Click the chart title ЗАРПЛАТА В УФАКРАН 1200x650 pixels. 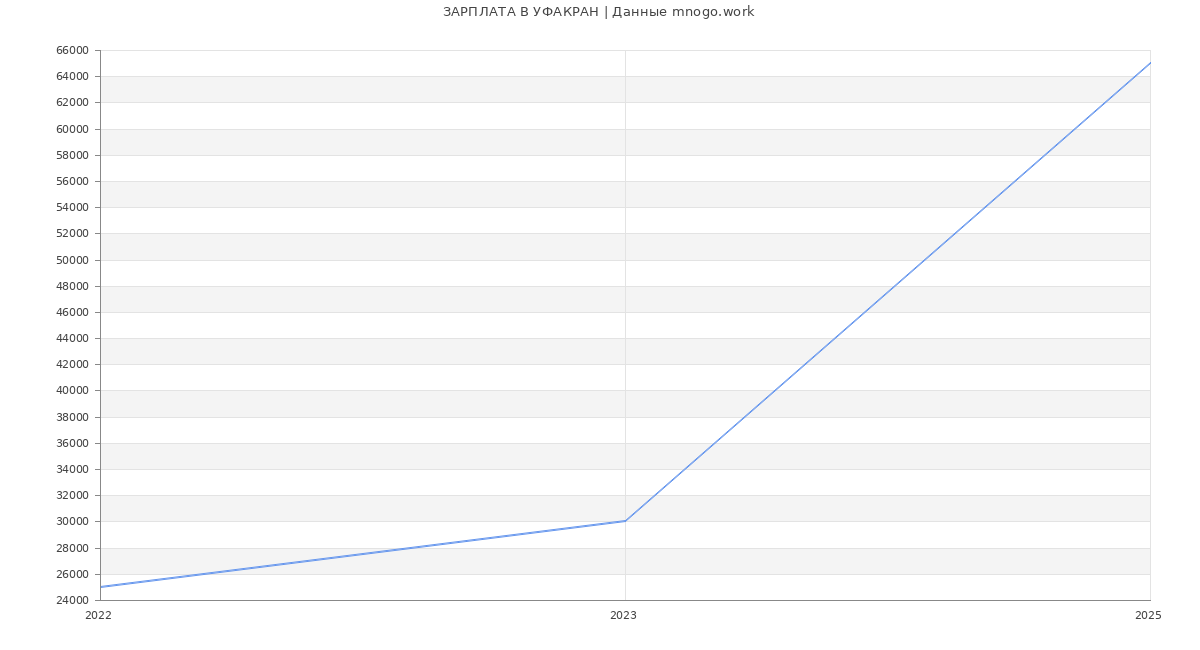click(598, 12)
